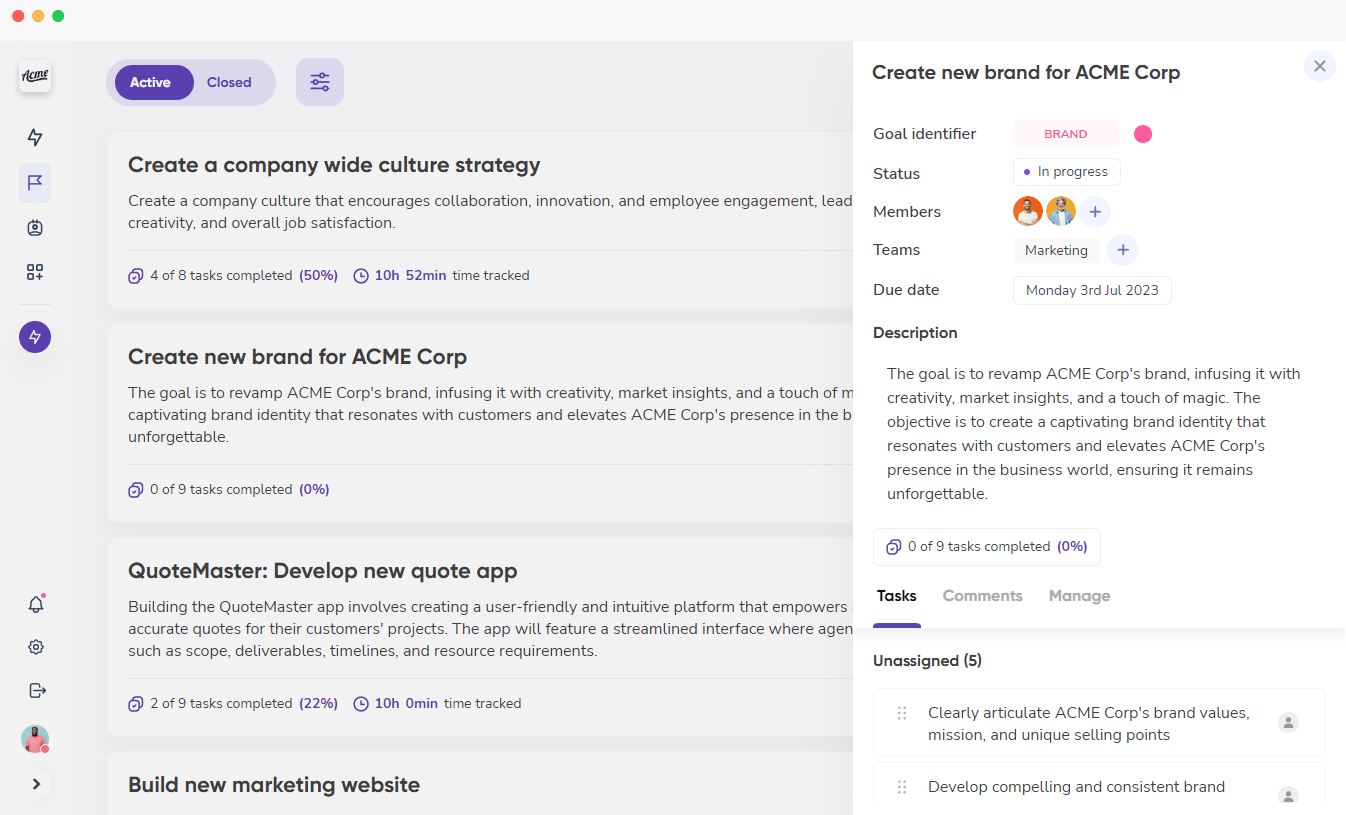This screenshot has width=1346, height=815.
Task: Click the purple circular lightning button
Action: 35,337
